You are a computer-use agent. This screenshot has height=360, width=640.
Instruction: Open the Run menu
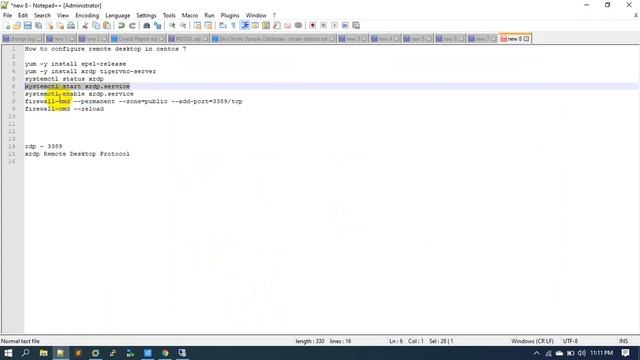click(x=209, y=15)
